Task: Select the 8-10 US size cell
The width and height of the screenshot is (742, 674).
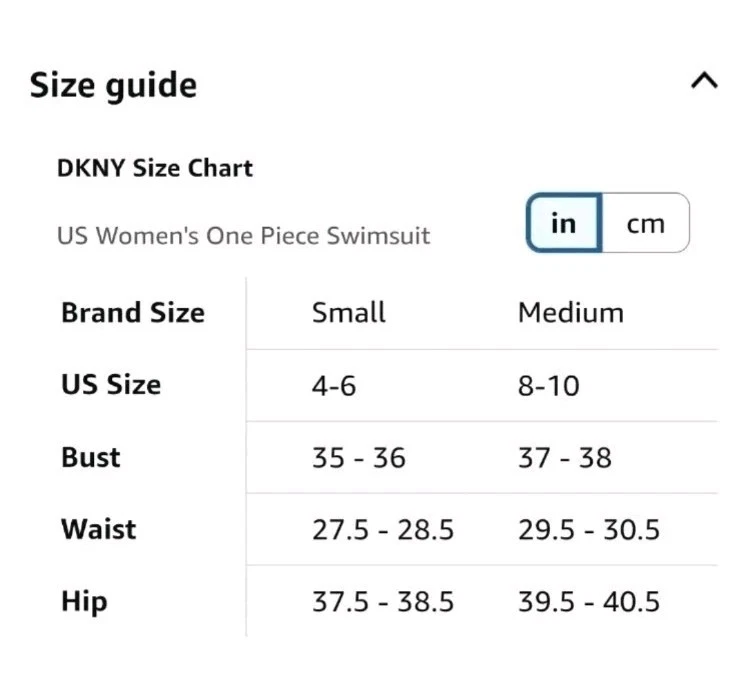Action: pyautogui.click(x=548, y=386)
